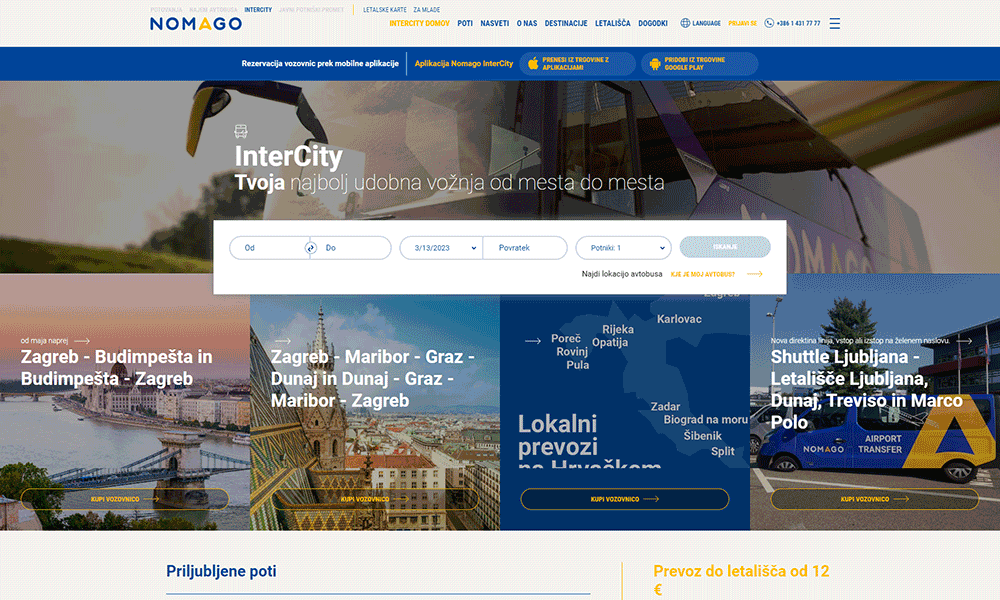Open the Za mlade link
Screen dimensions: 1000x600
[427, 10]
